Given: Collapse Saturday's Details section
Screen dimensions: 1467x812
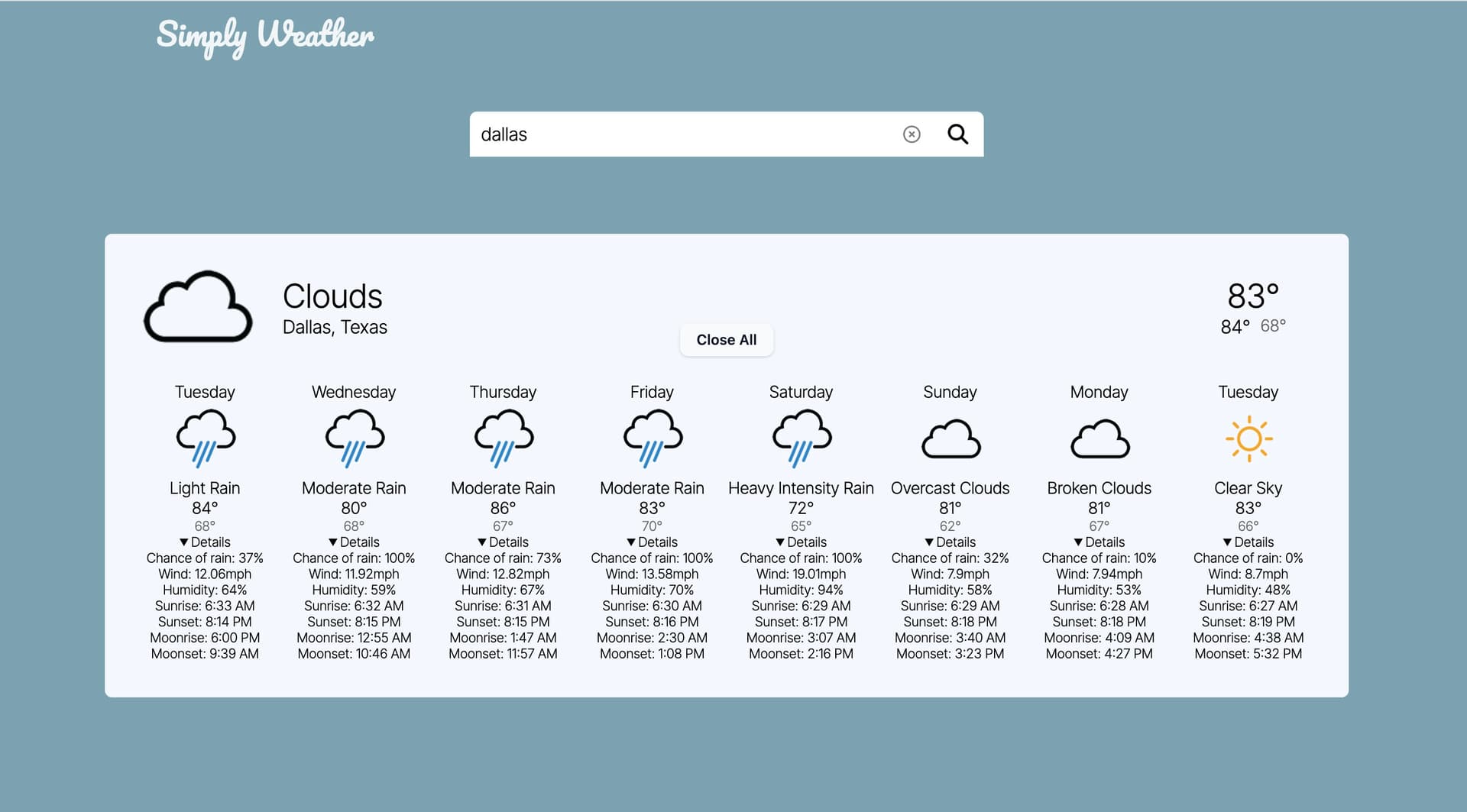Looking at the screenshot, I should tap(800, 542).
